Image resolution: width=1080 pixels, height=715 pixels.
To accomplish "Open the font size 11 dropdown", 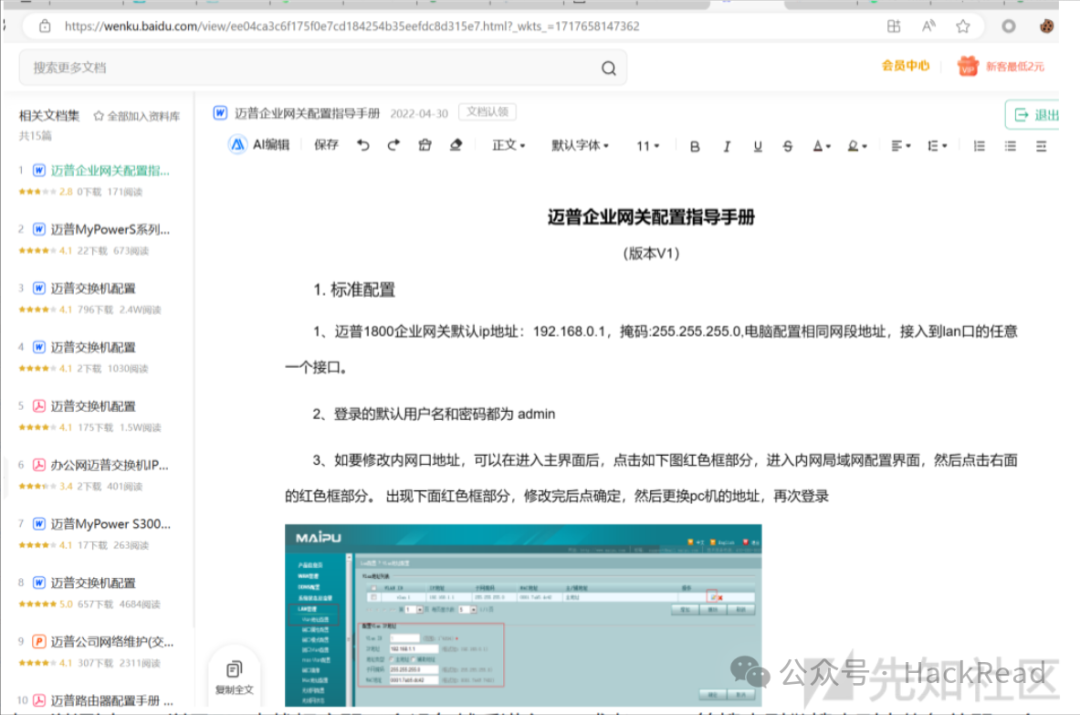I will [647, 146].
